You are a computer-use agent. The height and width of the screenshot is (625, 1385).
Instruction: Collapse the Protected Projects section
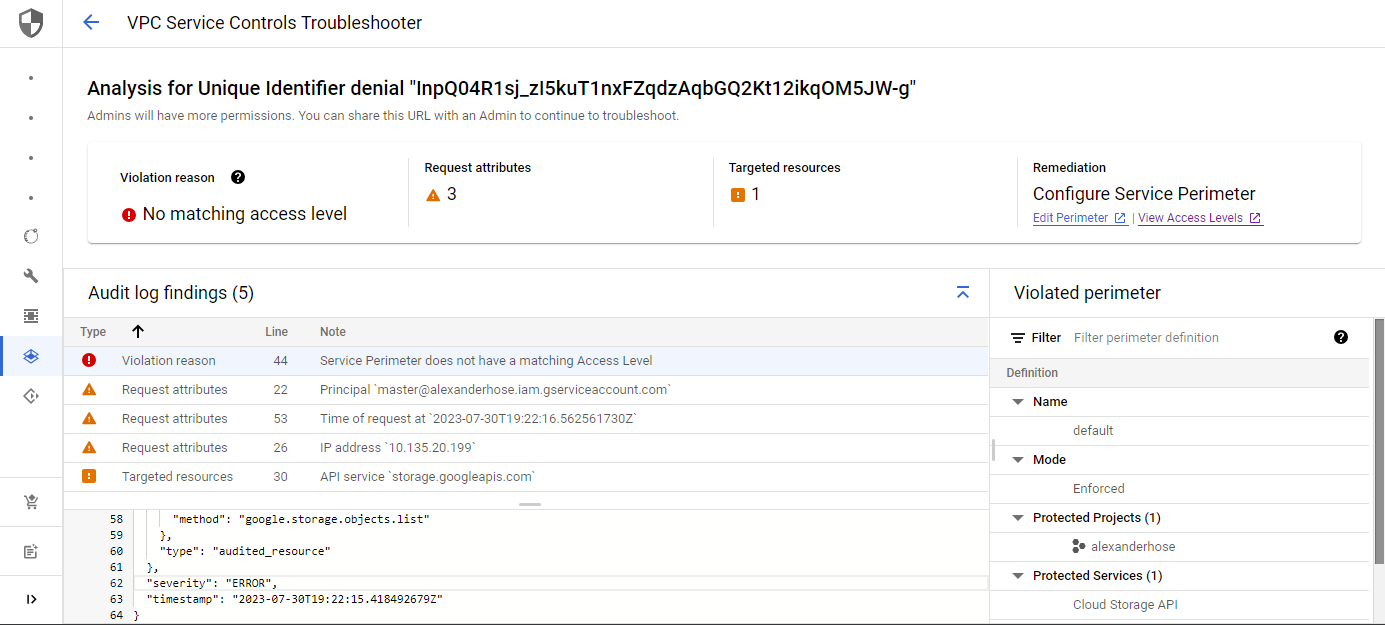click(x=1018, y=518)
